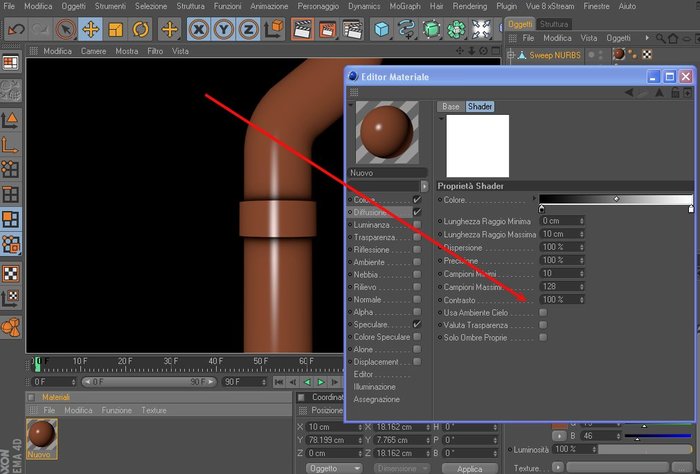Open the search icon in Oggetti panel

pyautogui.click(x=660, y=38)
